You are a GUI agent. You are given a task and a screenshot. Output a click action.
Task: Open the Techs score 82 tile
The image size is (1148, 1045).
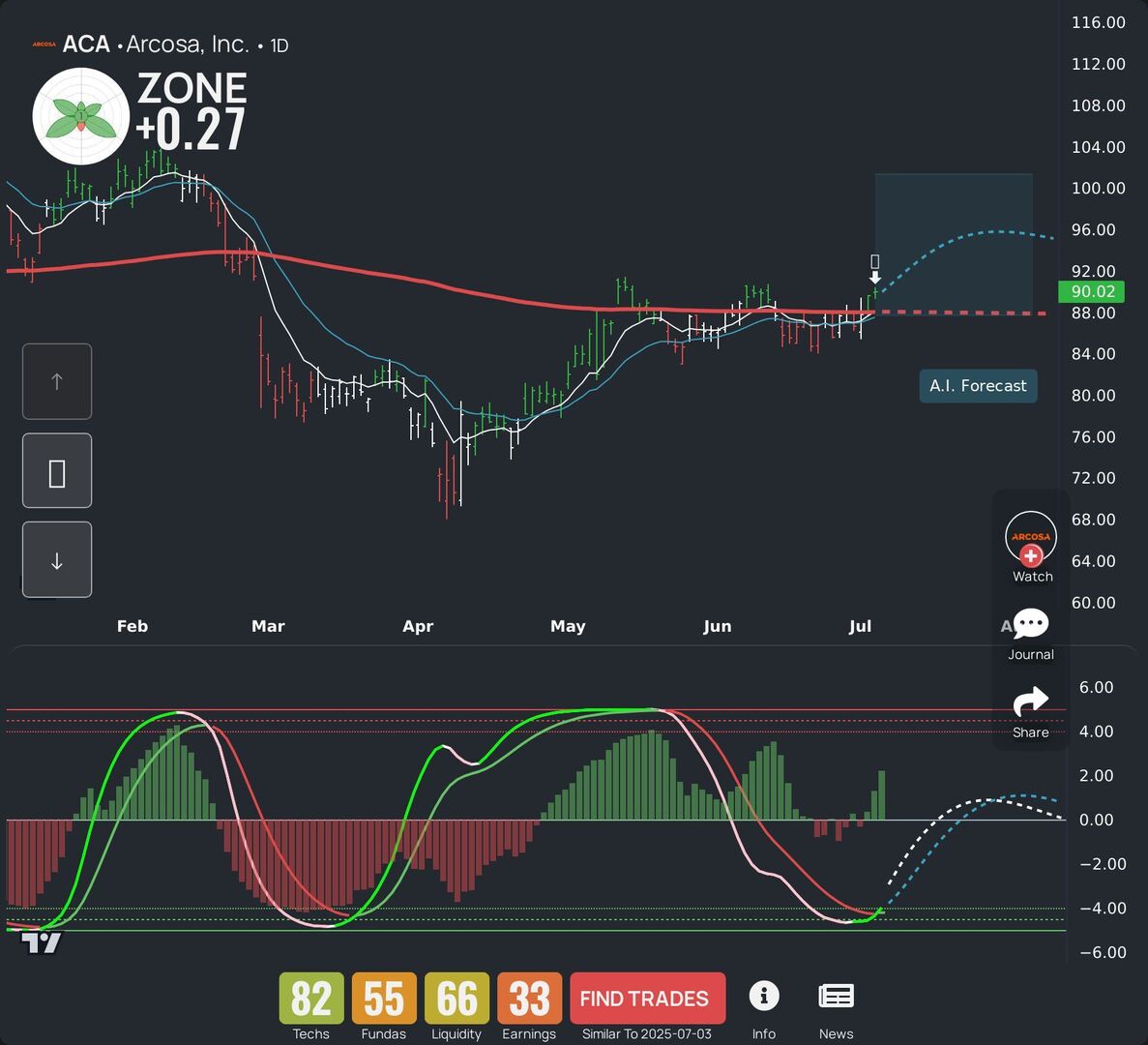pos(311,999)
